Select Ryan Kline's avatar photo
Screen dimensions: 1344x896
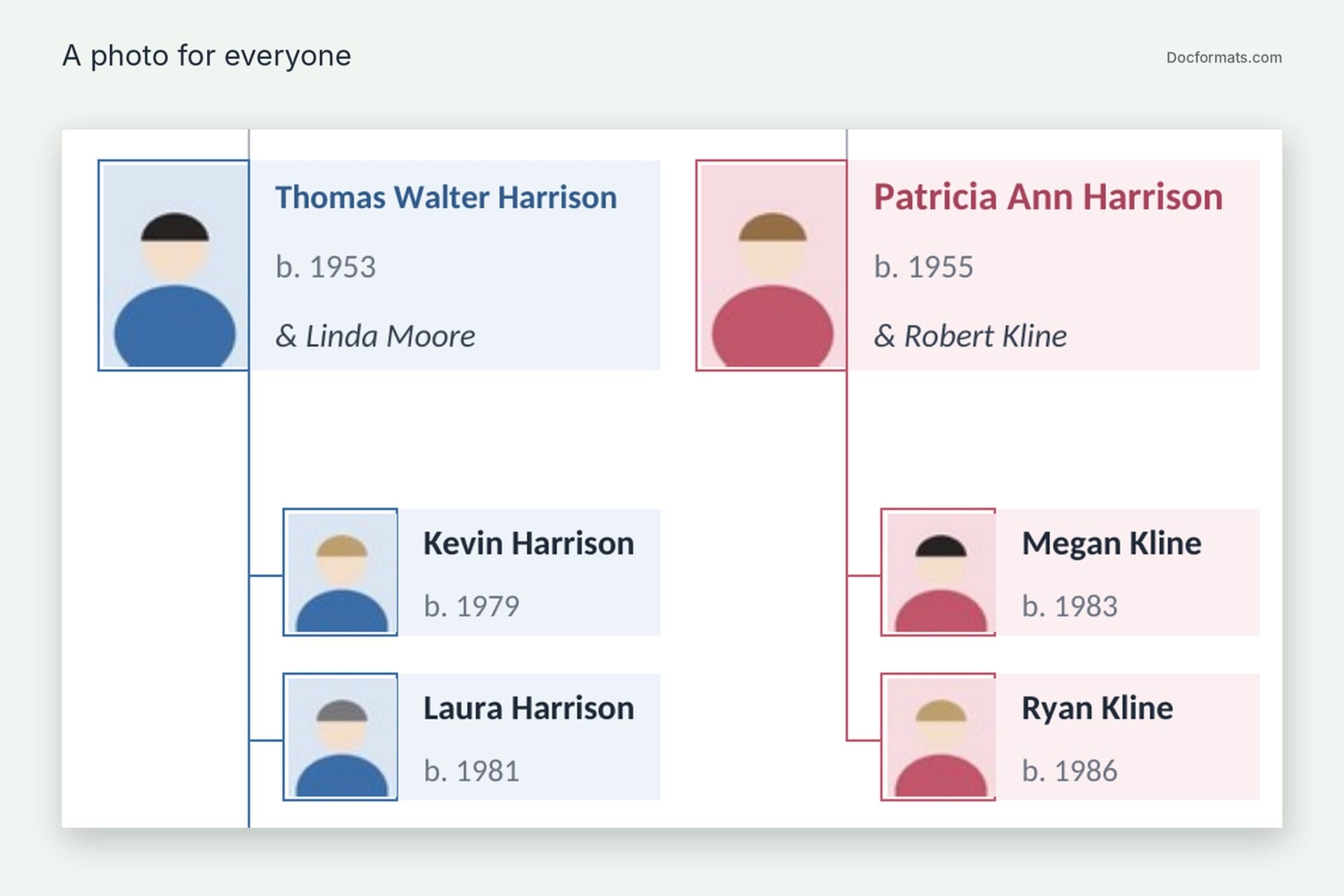[938, 737]
